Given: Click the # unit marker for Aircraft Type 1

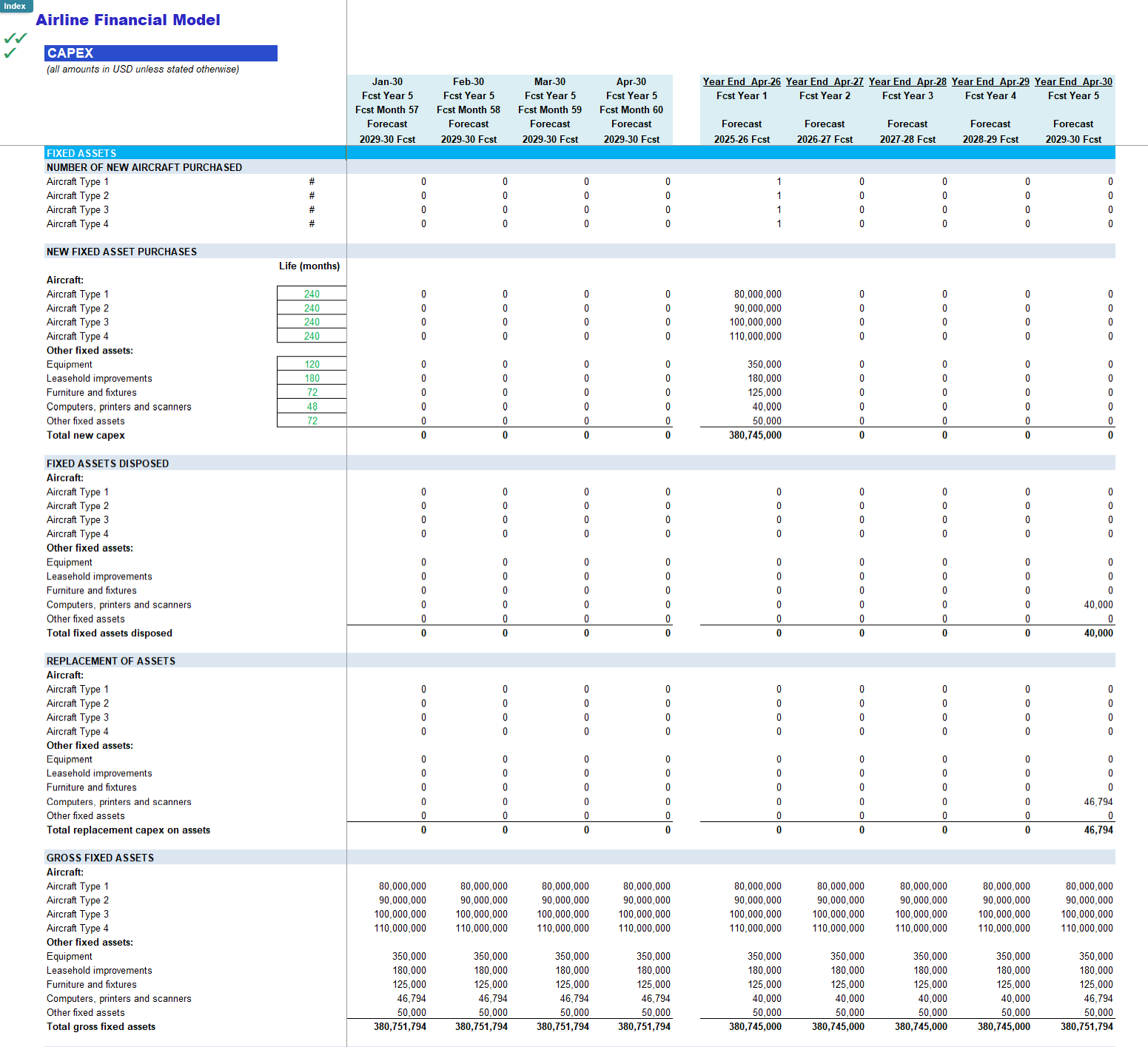Looking at the screenshot, I should [x=312, y=181].
